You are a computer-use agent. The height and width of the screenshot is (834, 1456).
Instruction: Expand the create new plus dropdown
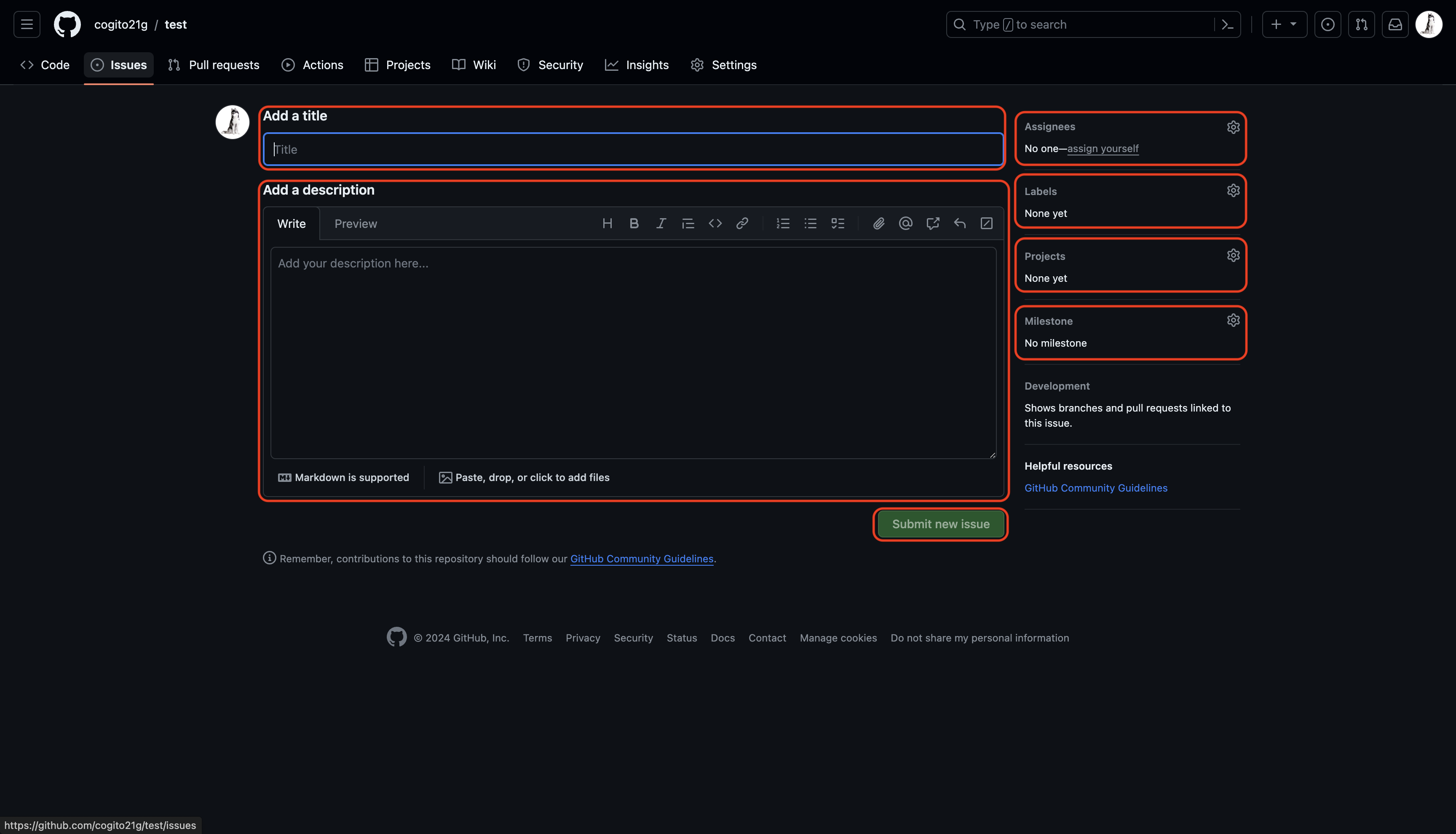click(x=1284, y=24)
